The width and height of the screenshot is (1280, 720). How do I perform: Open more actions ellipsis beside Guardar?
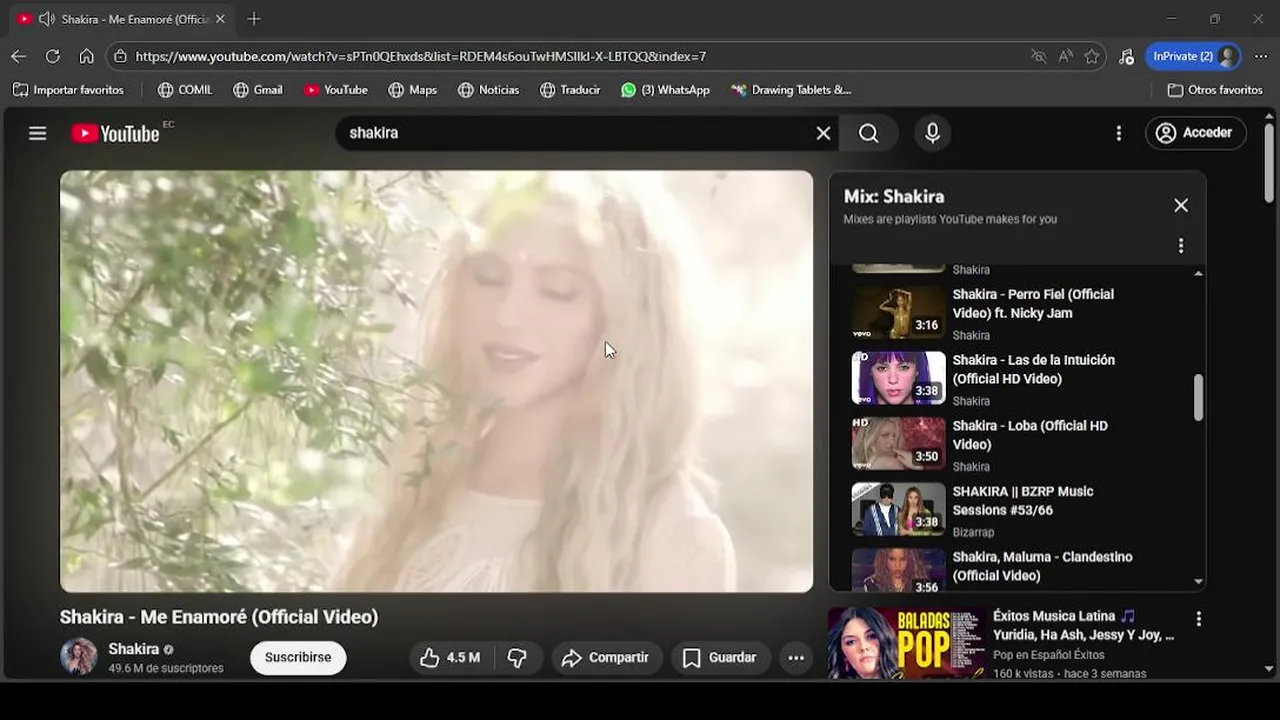pos(796,657)
